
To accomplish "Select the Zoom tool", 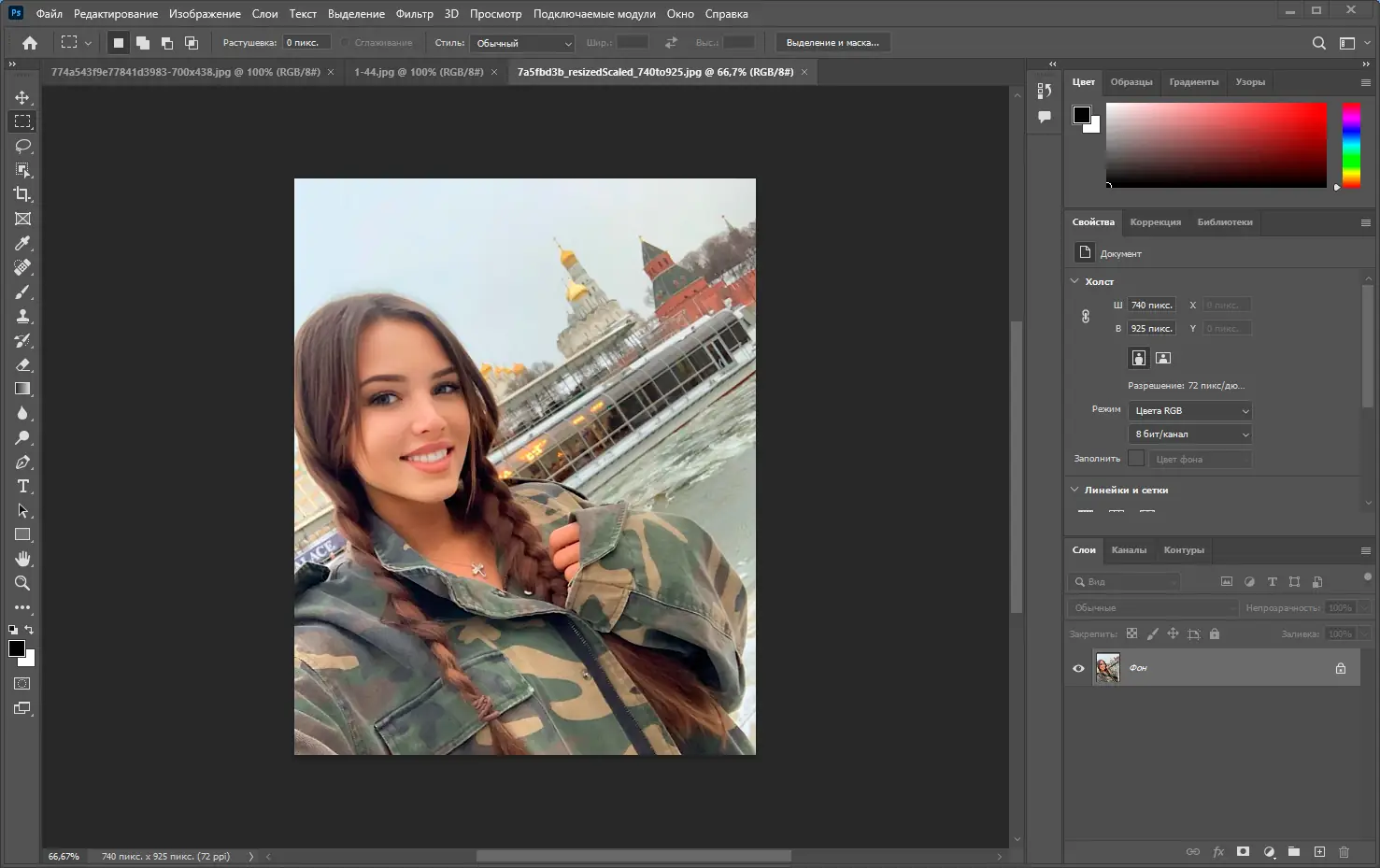I will (x=22, y=583).
